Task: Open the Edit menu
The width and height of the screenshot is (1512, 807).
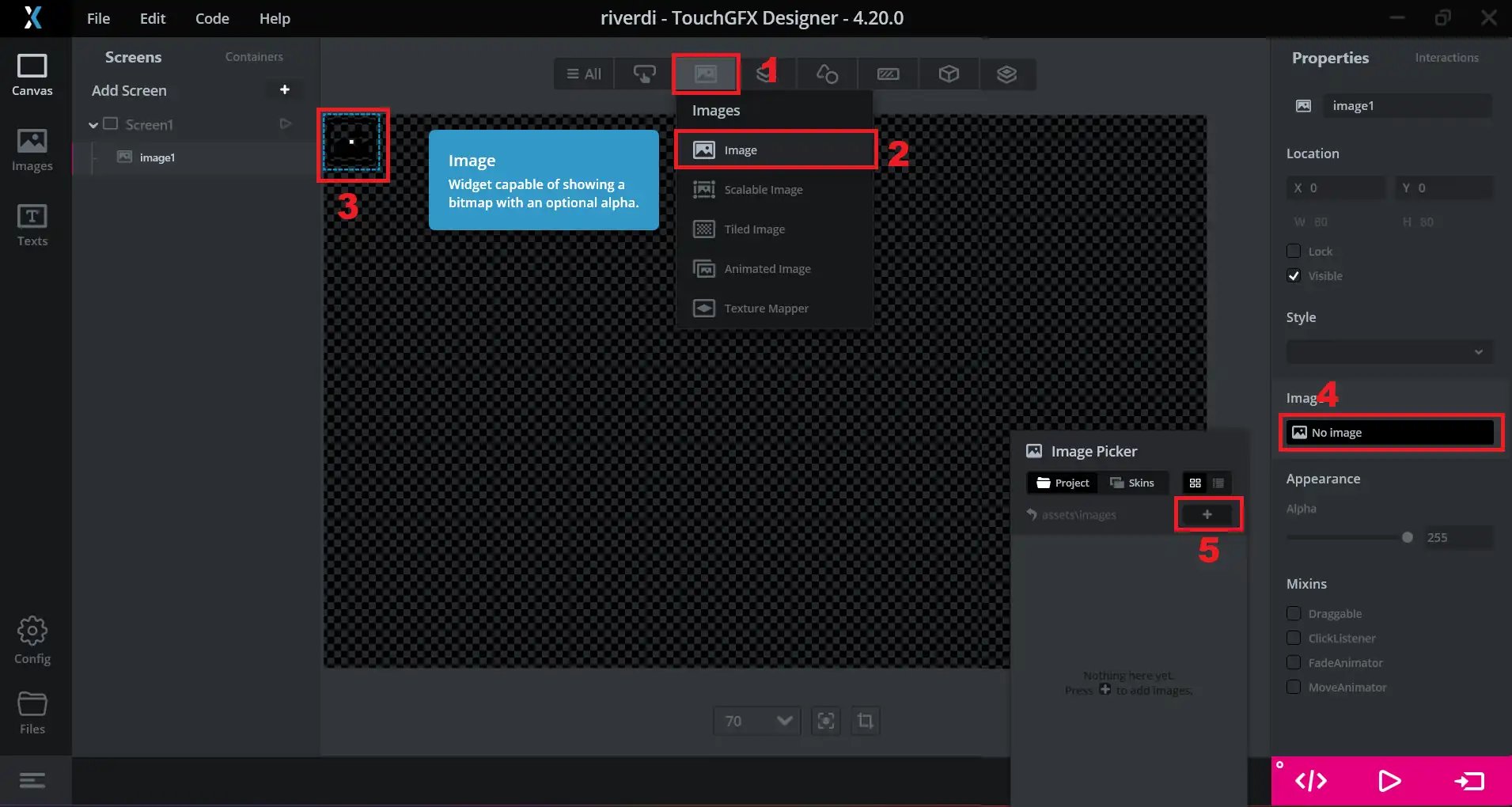Action: point(153,18)
